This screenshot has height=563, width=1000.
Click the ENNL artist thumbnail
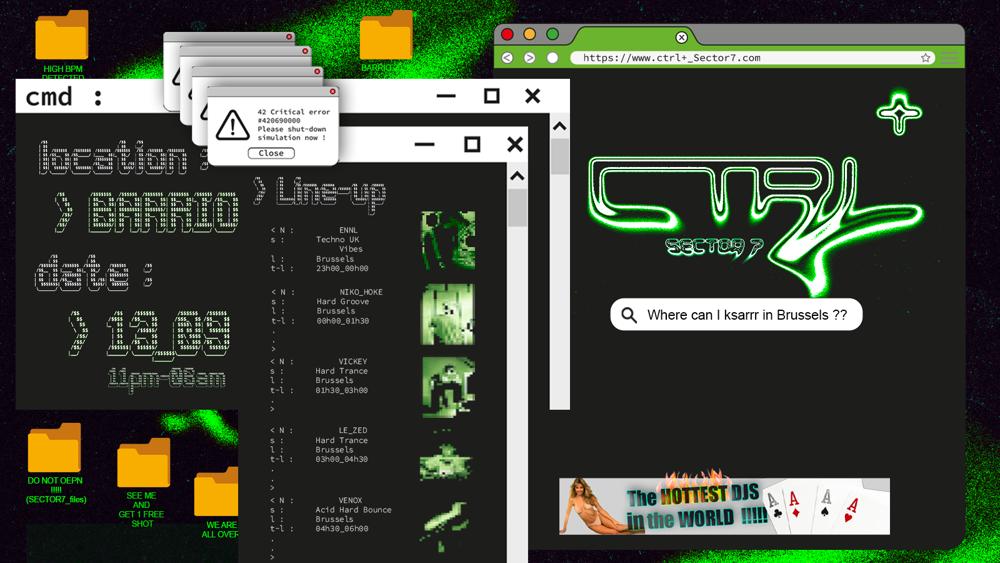click(448, 240)
